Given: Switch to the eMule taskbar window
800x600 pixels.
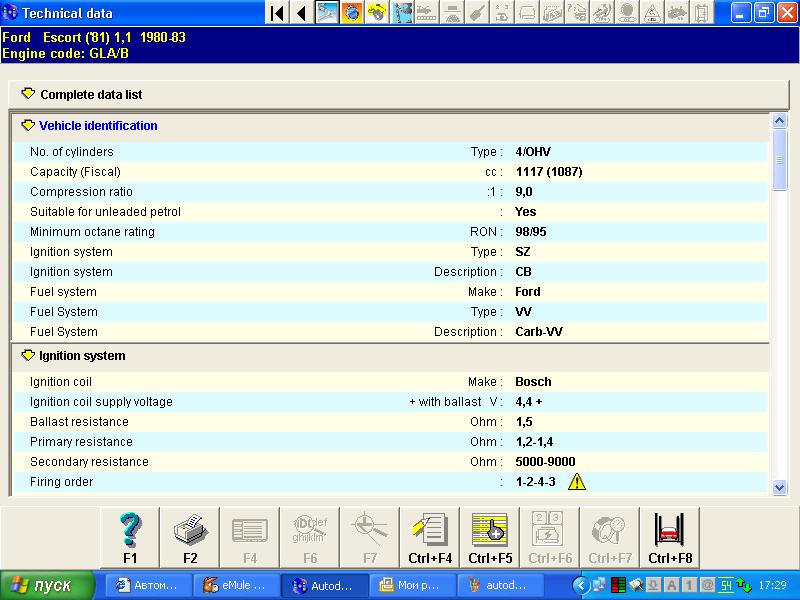Looking at the screenshot, I should point(237,585).
